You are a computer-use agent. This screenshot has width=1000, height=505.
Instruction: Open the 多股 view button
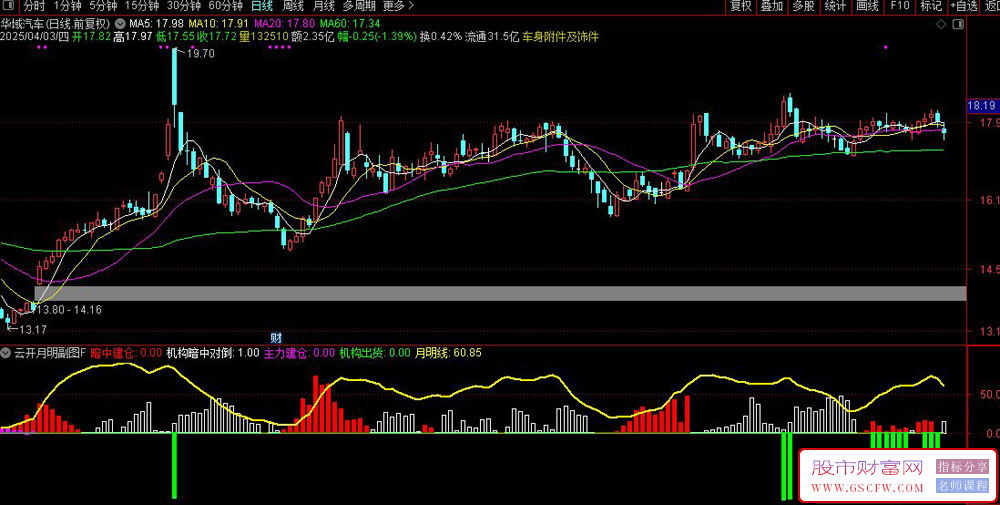804,6
